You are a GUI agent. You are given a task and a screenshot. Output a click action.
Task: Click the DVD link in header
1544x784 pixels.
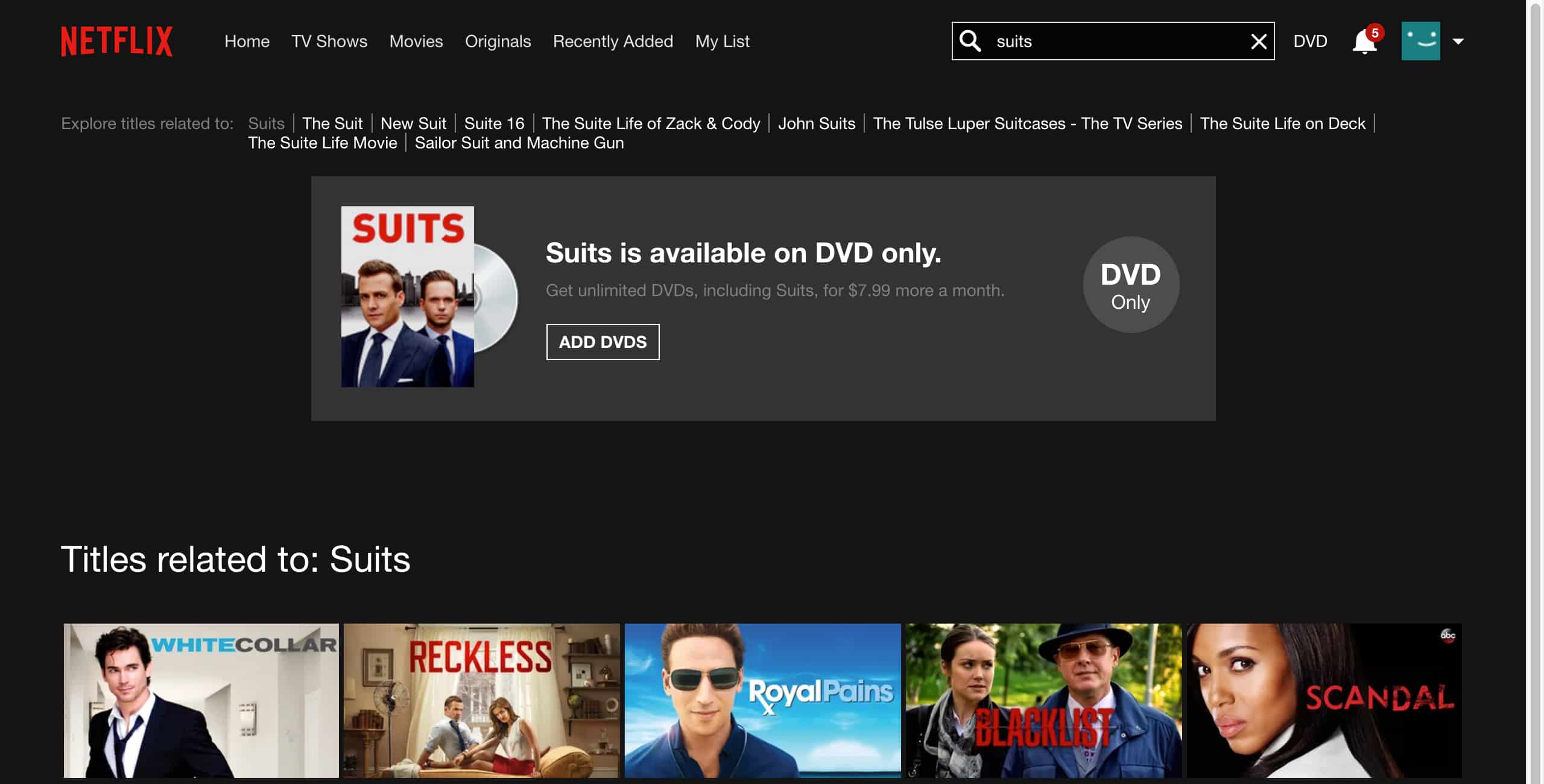pyautogui.click(x=1310, y=41)
